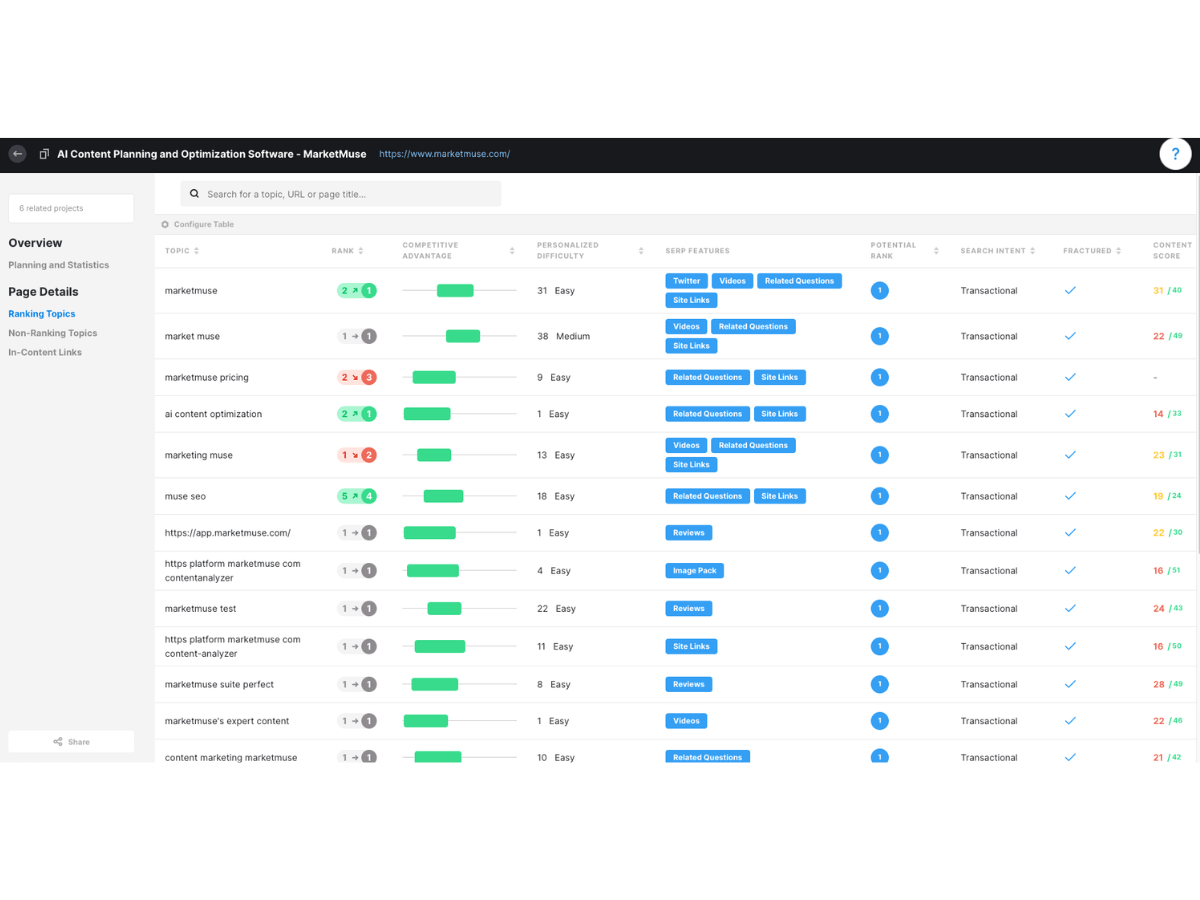Click the Share button
The height and width of the screenshot is (900, 1200).
tap(71, 741)
